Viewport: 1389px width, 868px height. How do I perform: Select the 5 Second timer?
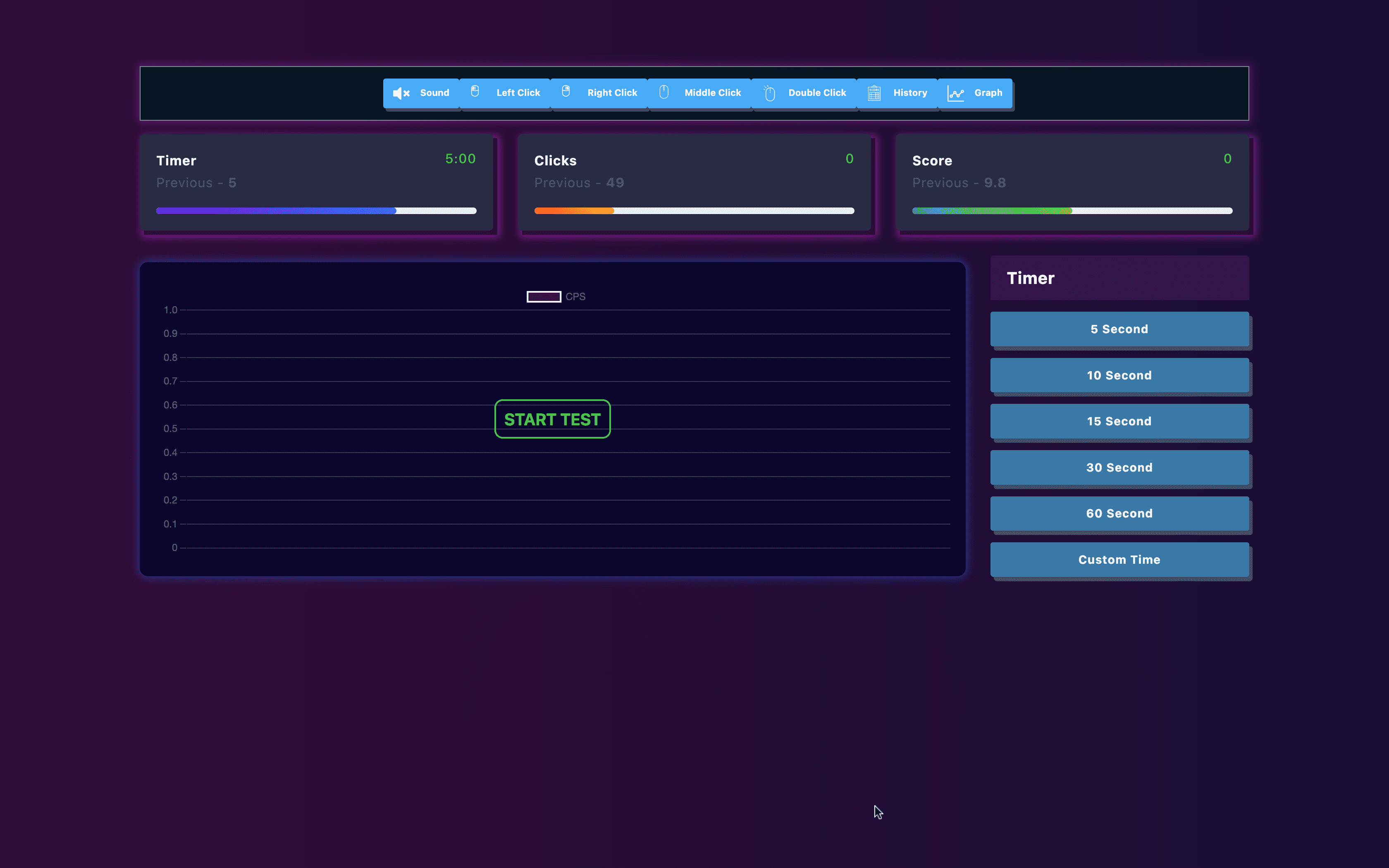click(x=1118, y=329)
